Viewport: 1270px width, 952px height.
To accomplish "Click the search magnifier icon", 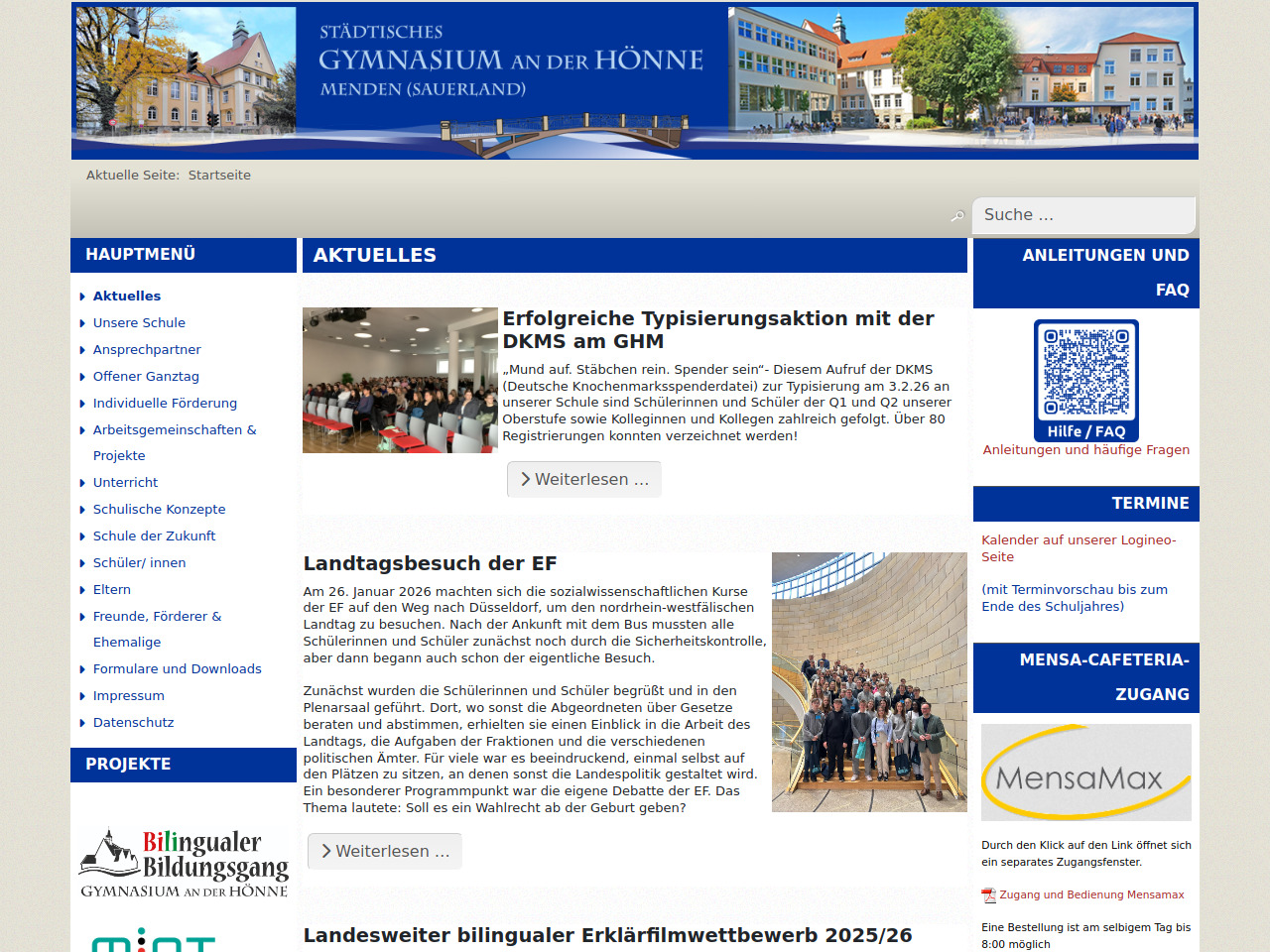I will [957, 216].
